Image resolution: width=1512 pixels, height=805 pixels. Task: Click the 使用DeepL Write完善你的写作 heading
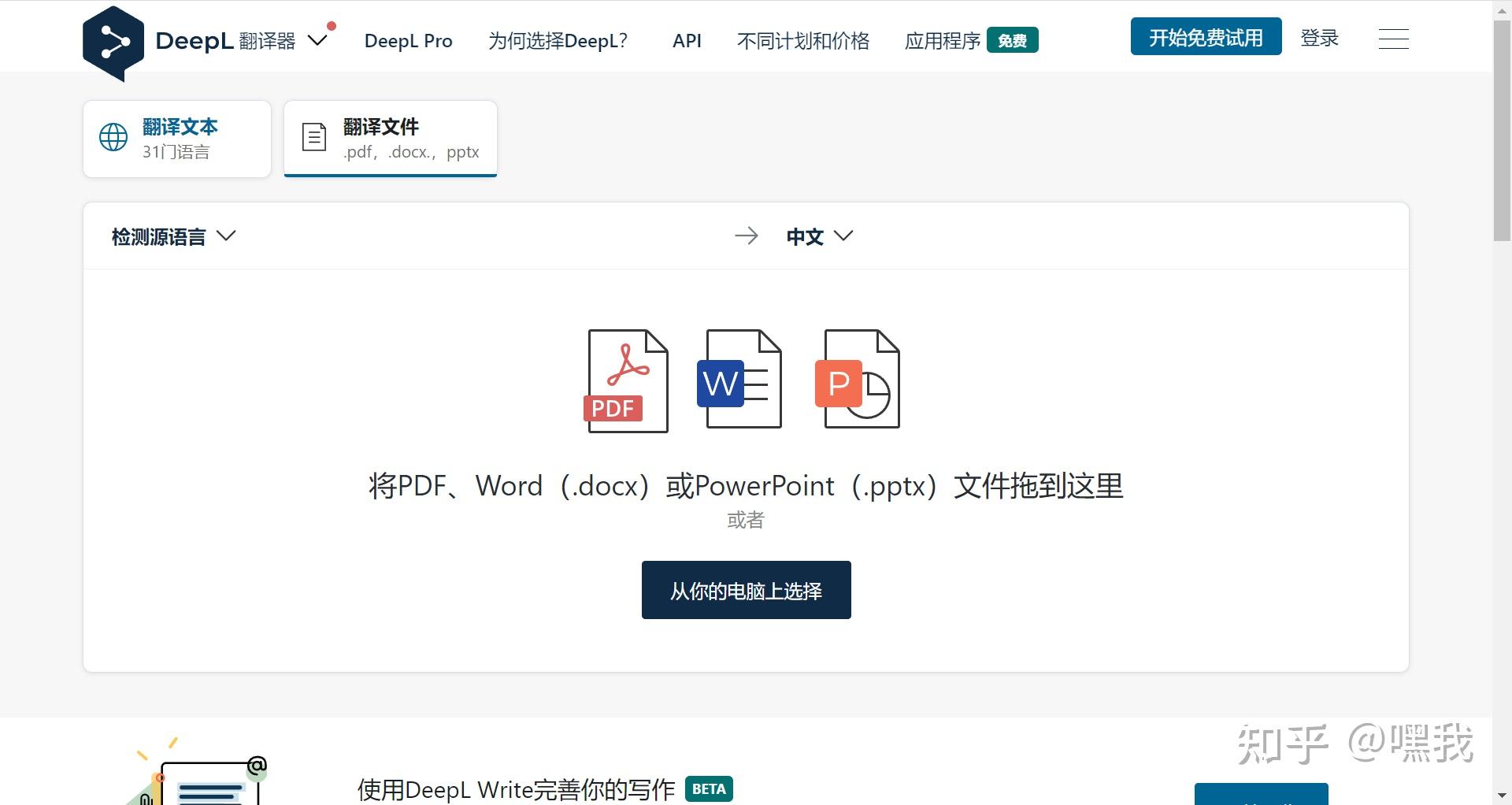pos(517,789)
